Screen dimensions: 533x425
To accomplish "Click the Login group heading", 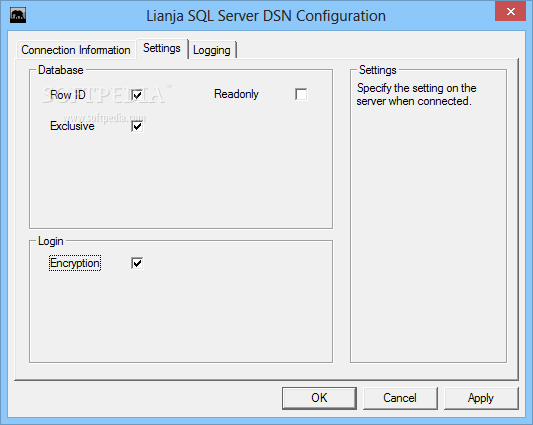I will click(x=51, y=241).
